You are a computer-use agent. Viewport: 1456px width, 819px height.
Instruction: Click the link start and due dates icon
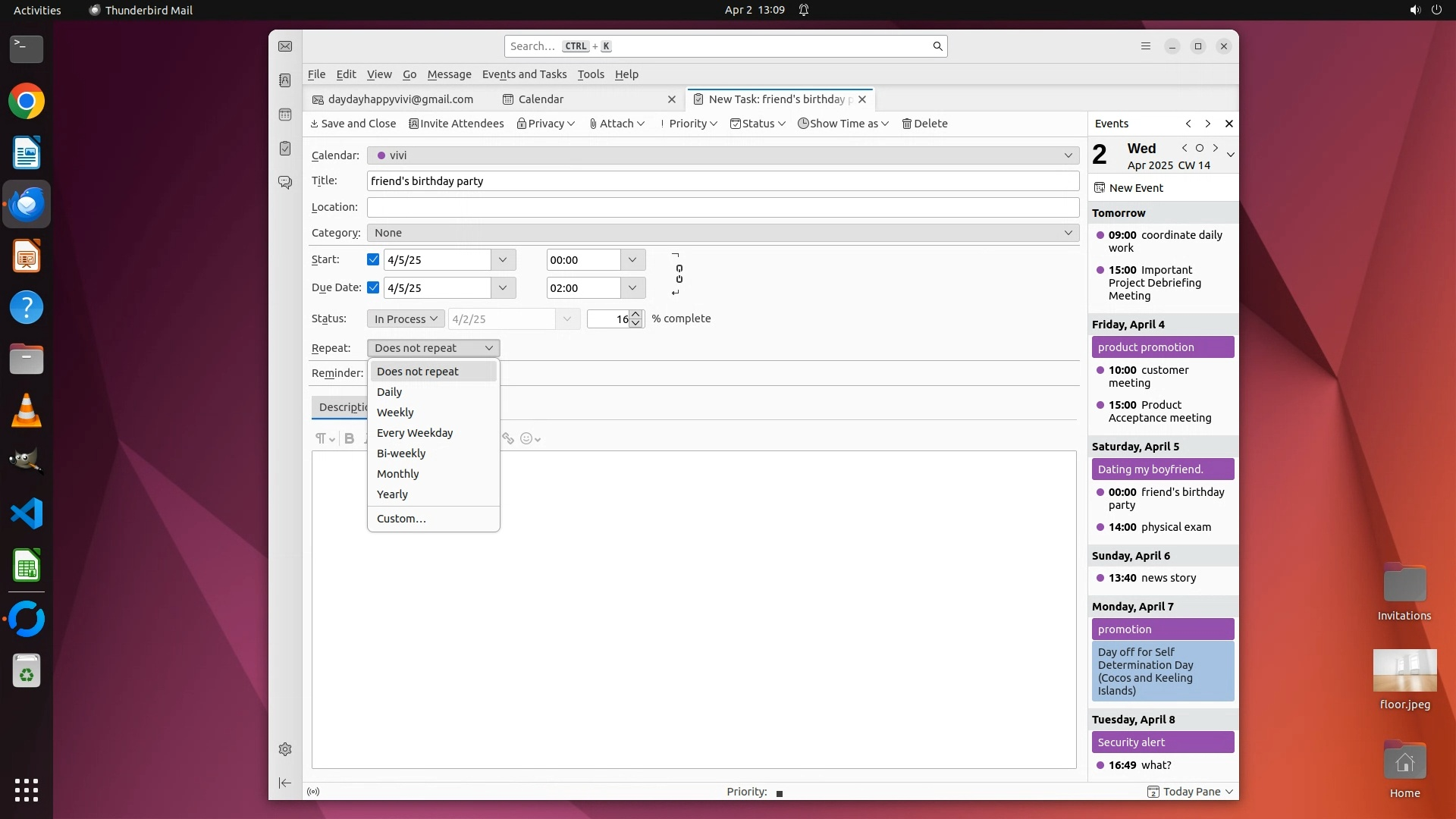pyautogui.click(x=679, y=274)
